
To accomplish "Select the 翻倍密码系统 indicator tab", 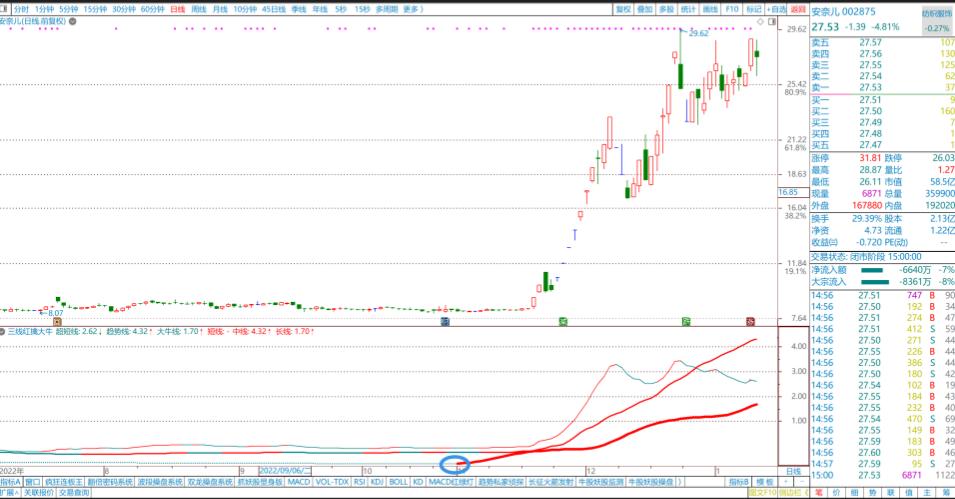I will pos(110,481).
